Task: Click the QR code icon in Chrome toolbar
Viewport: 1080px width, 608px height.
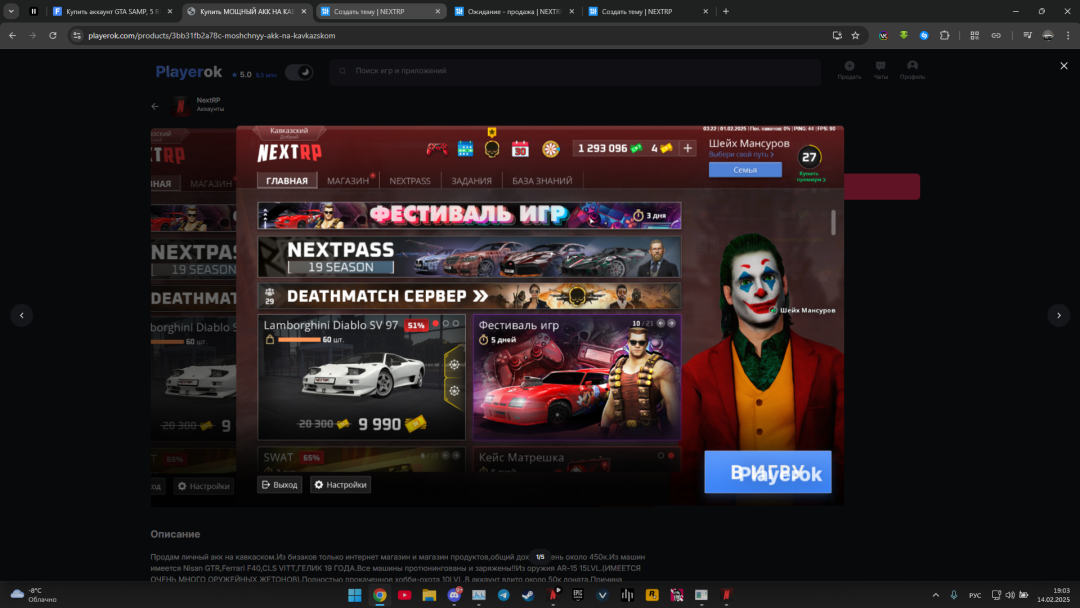Action: (975, 35)
